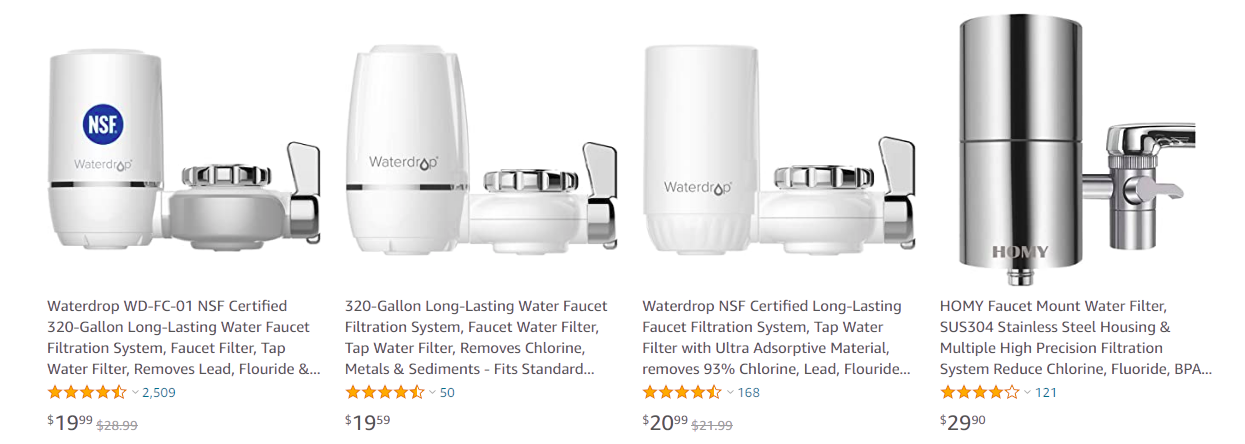View the 168 customer reviews

749,392
